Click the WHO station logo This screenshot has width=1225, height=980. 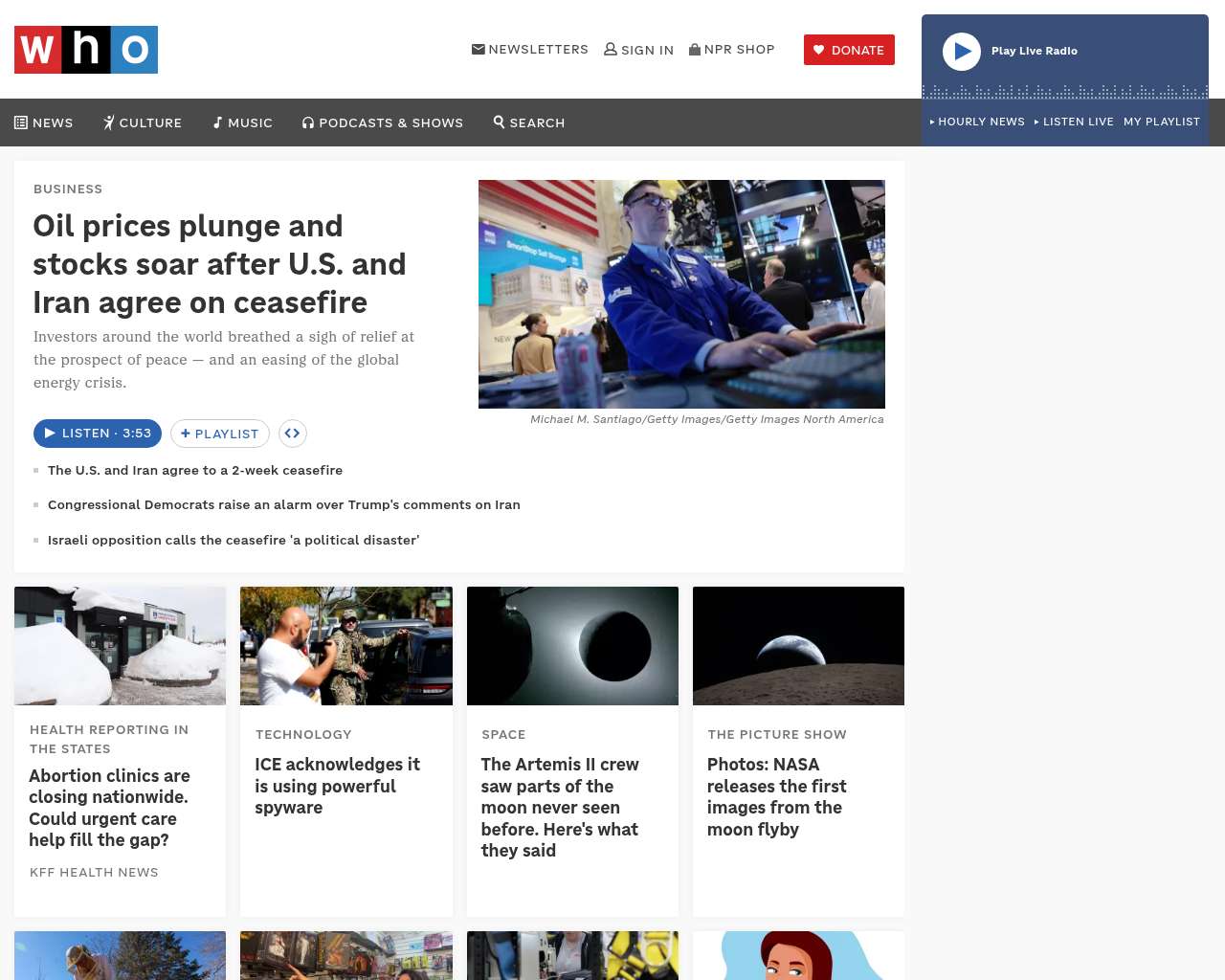pos(86,50)
